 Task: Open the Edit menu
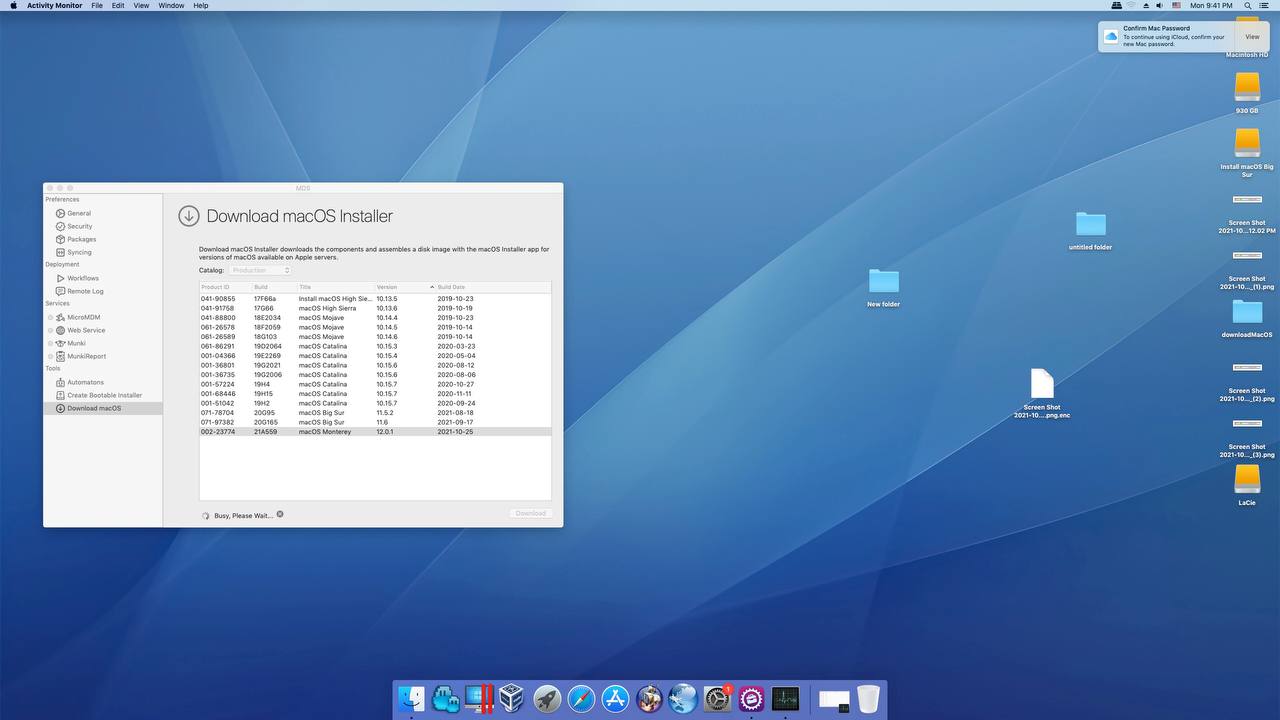coord(118,5)
